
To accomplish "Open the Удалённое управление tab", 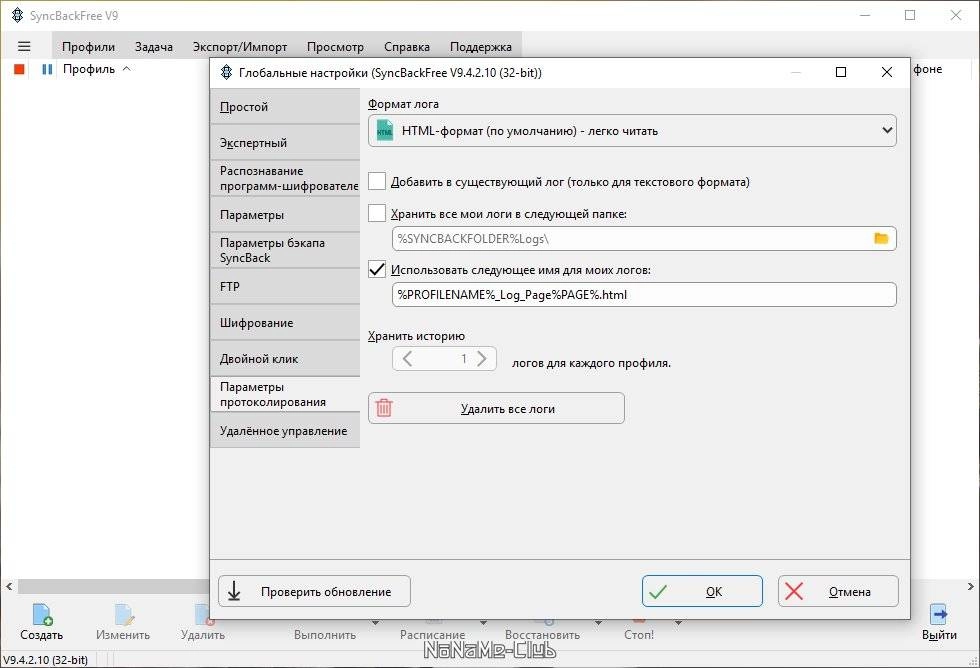I will (286, 431).
